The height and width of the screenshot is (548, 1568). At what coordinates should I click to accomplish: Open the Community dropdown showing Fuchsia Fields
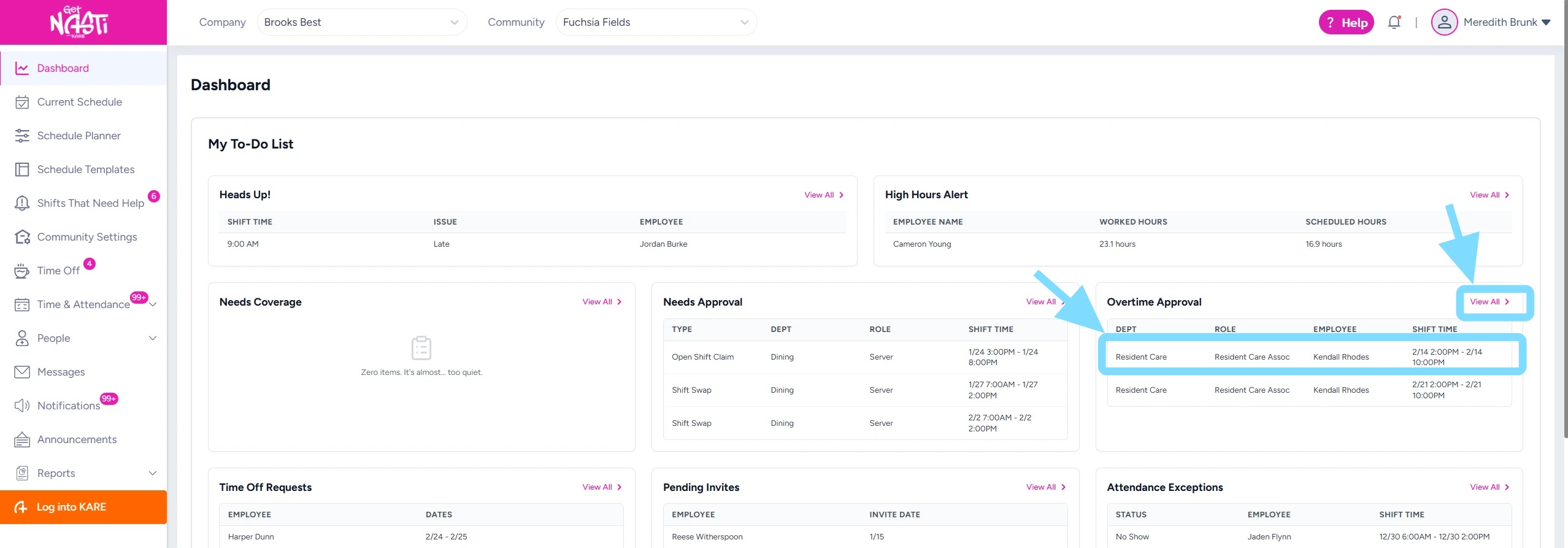click(x=656, y=23)
